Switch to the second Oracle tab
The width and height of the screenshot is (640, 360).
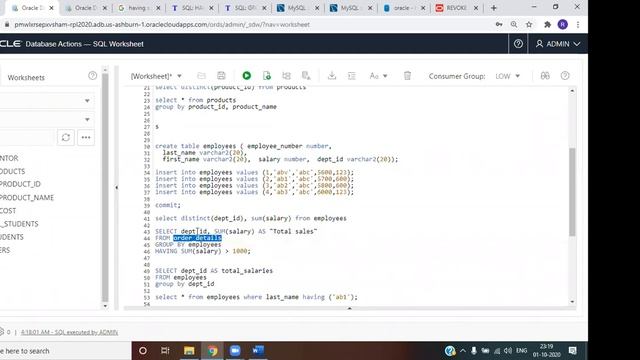pos(85,8)
